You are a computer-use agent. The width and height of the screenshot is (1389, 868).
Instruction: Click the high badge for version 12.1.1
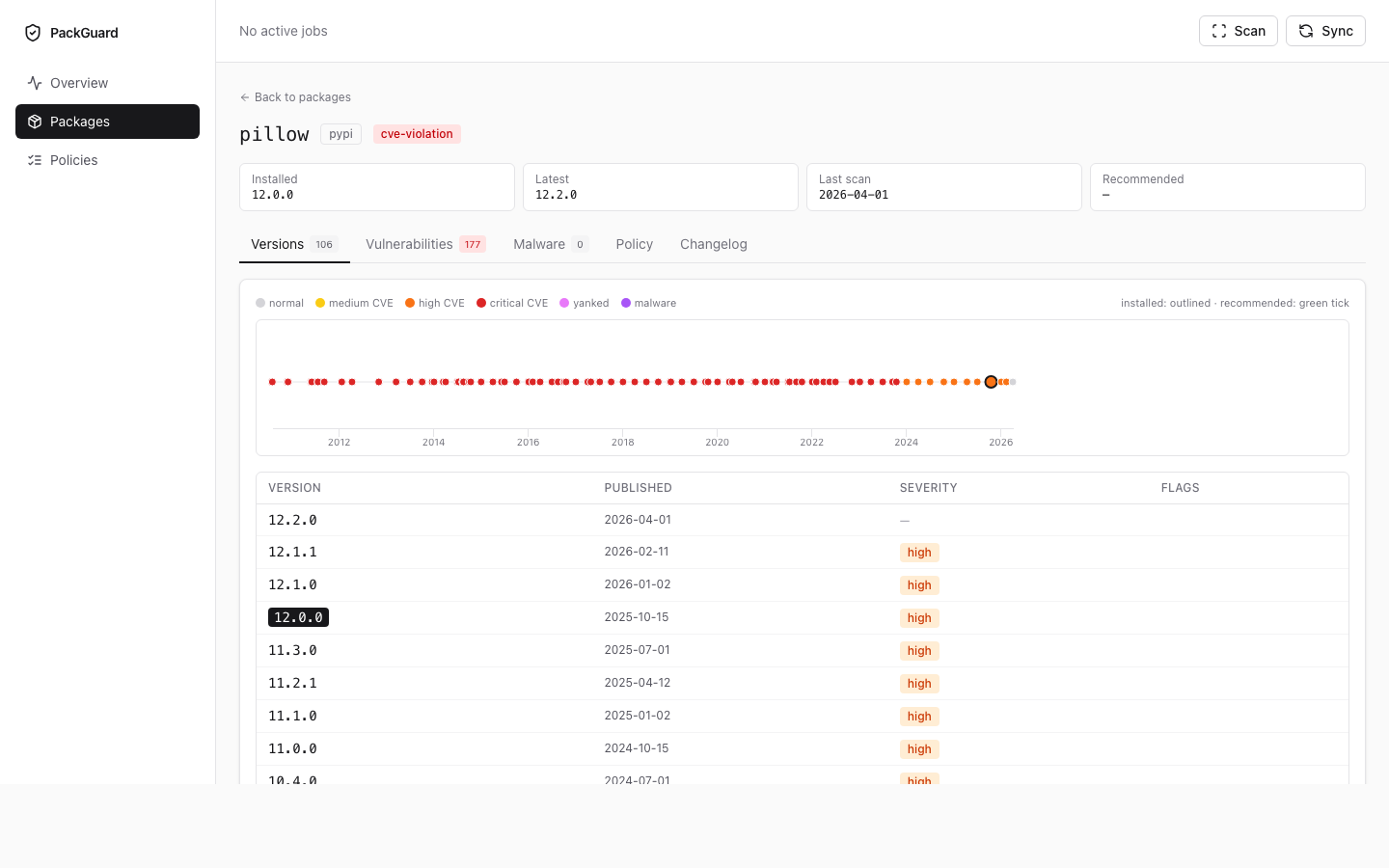919,553
